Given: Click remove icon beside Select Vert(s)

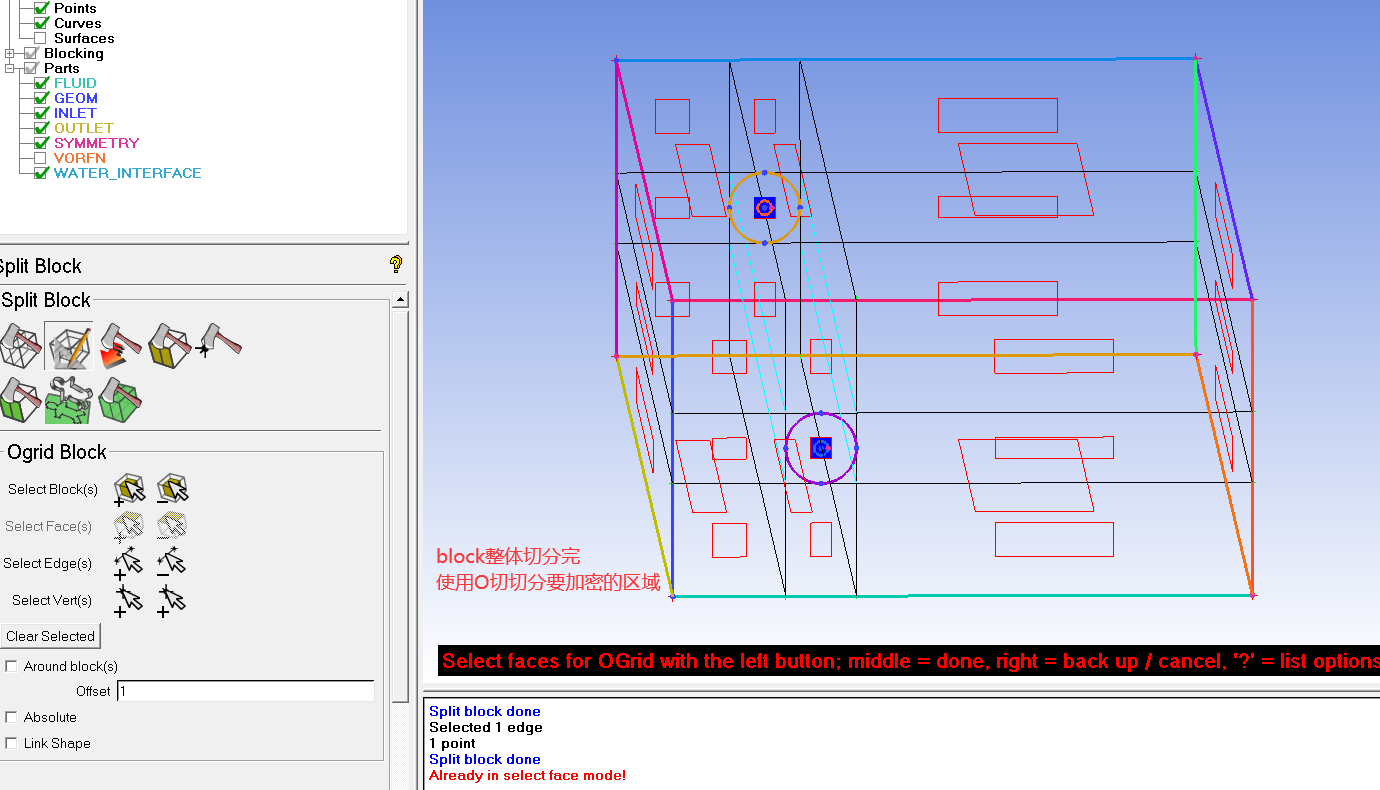Looking at the screenshot, I should click(172, 601).
